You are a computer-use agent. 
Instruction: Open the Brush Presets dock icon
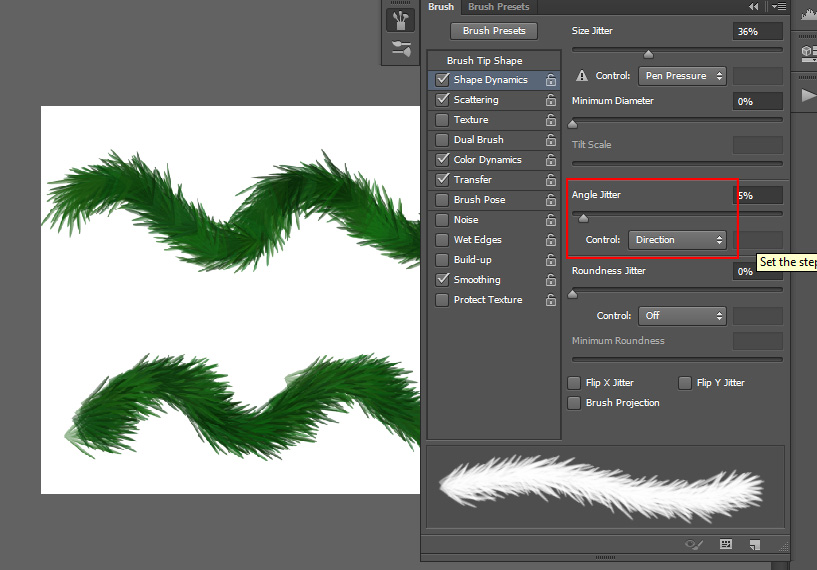coord(401,48)
